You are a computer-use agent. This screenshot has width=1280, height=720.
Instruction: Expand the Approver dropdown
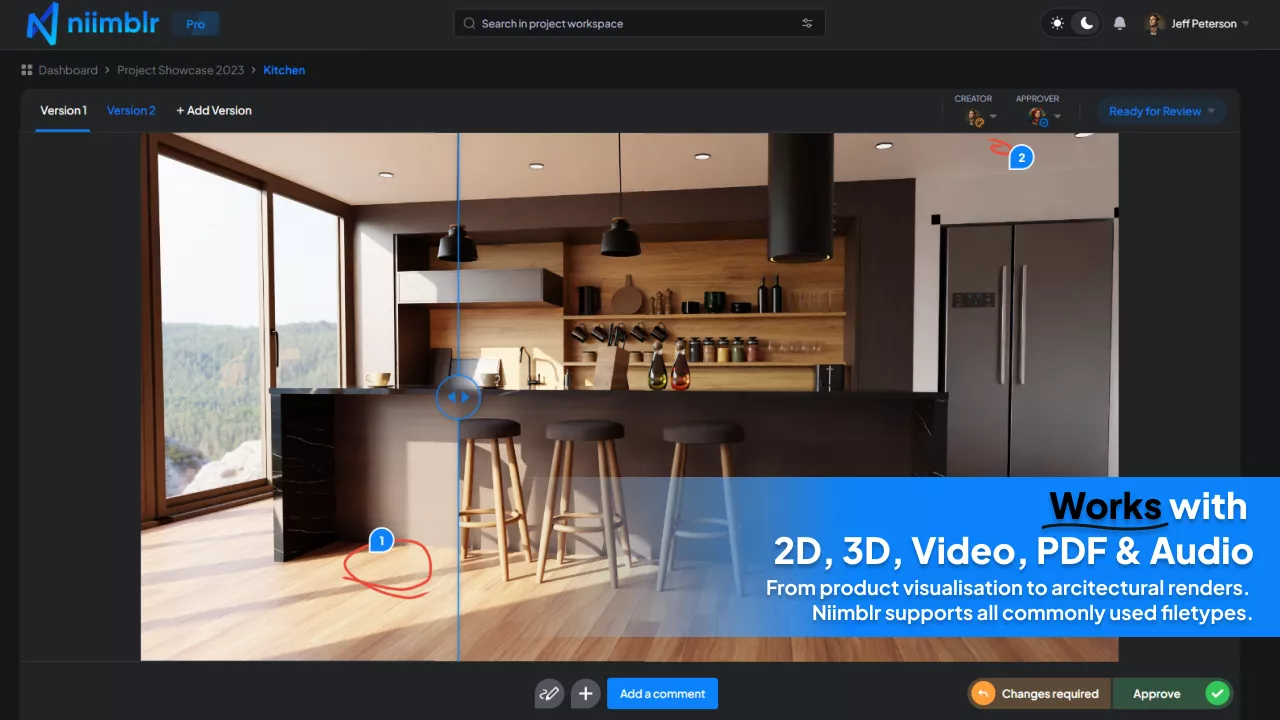tap(1044, 117)
